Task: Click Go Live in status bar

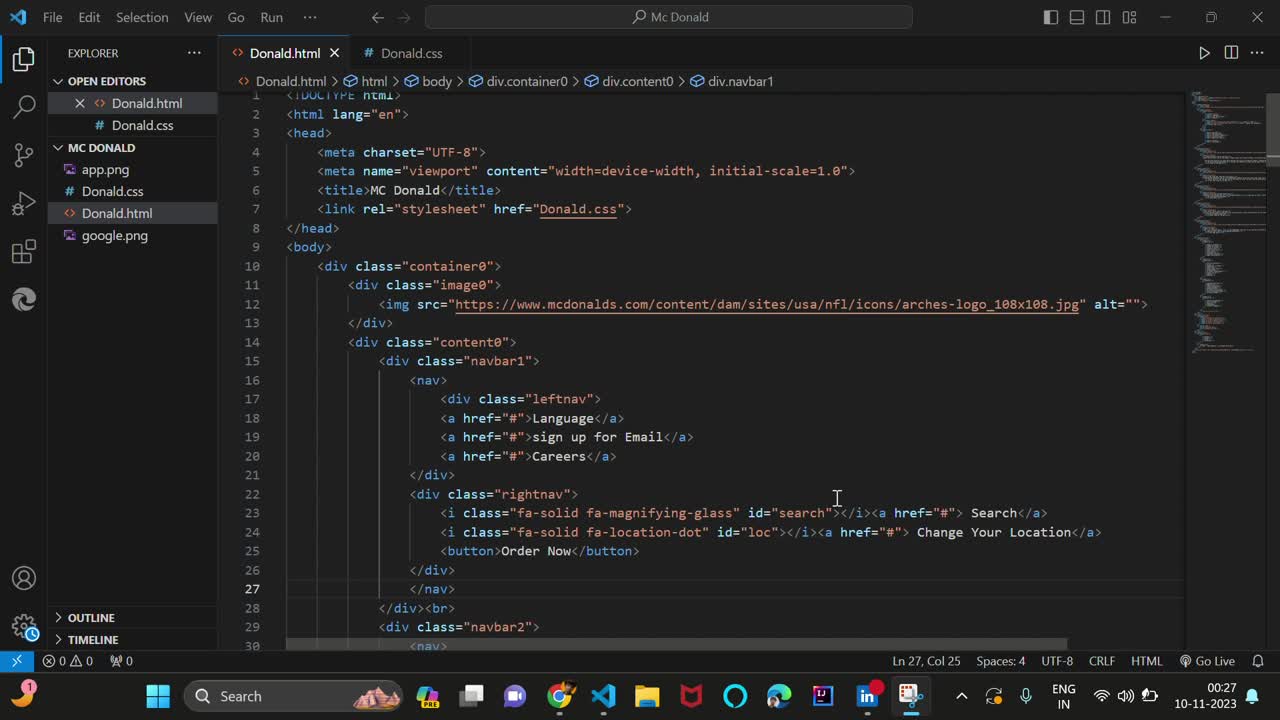Action: 1207,661
